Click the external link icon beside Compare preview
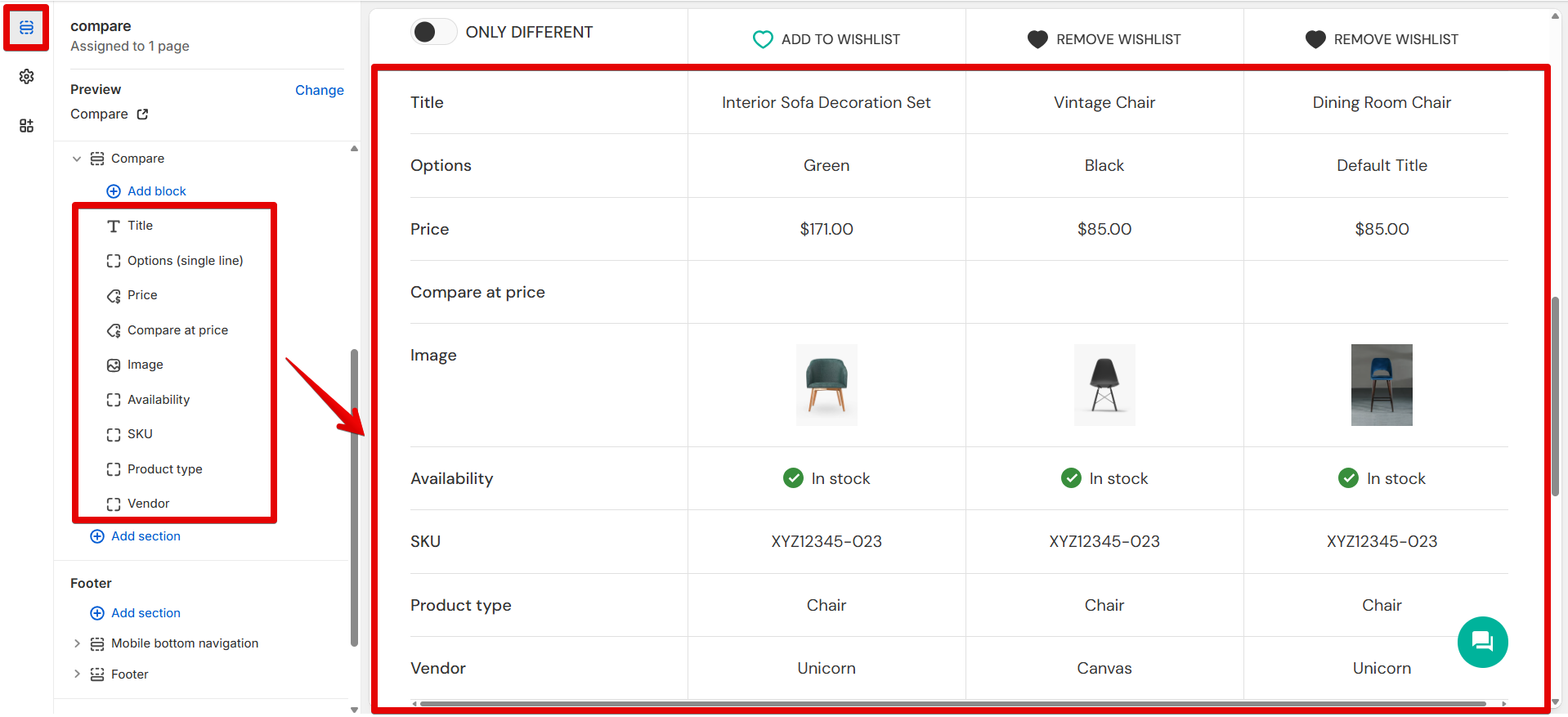This screenshot has height=717, width=1568. point(142,114)
